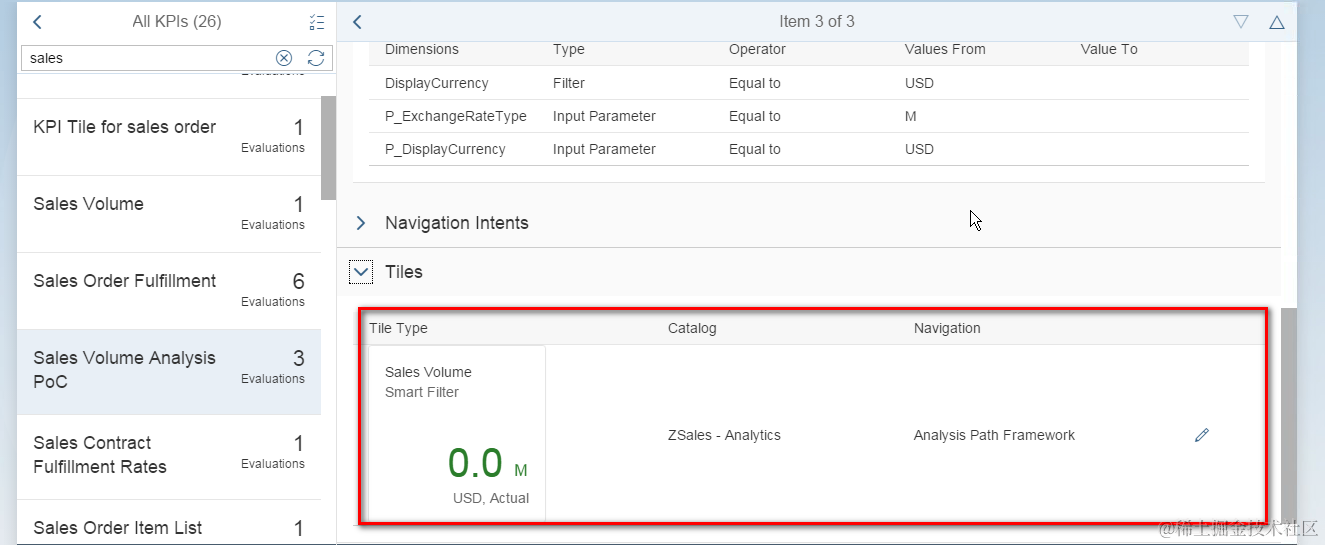Image resolution: width=1325 pixels, height=545 pixels.
Task: Toggle multi-select mode icon in KPI list
Action: coord(317,22)
